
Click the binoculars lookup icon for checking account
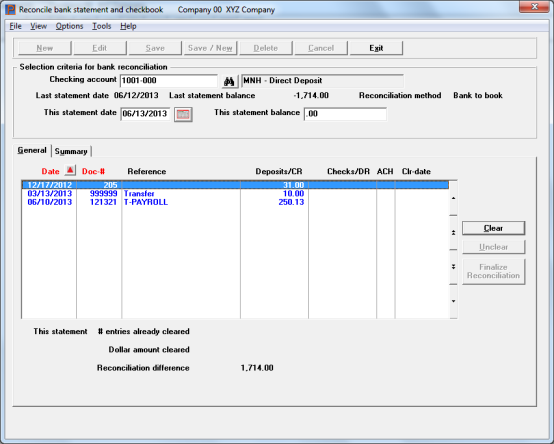229,82
